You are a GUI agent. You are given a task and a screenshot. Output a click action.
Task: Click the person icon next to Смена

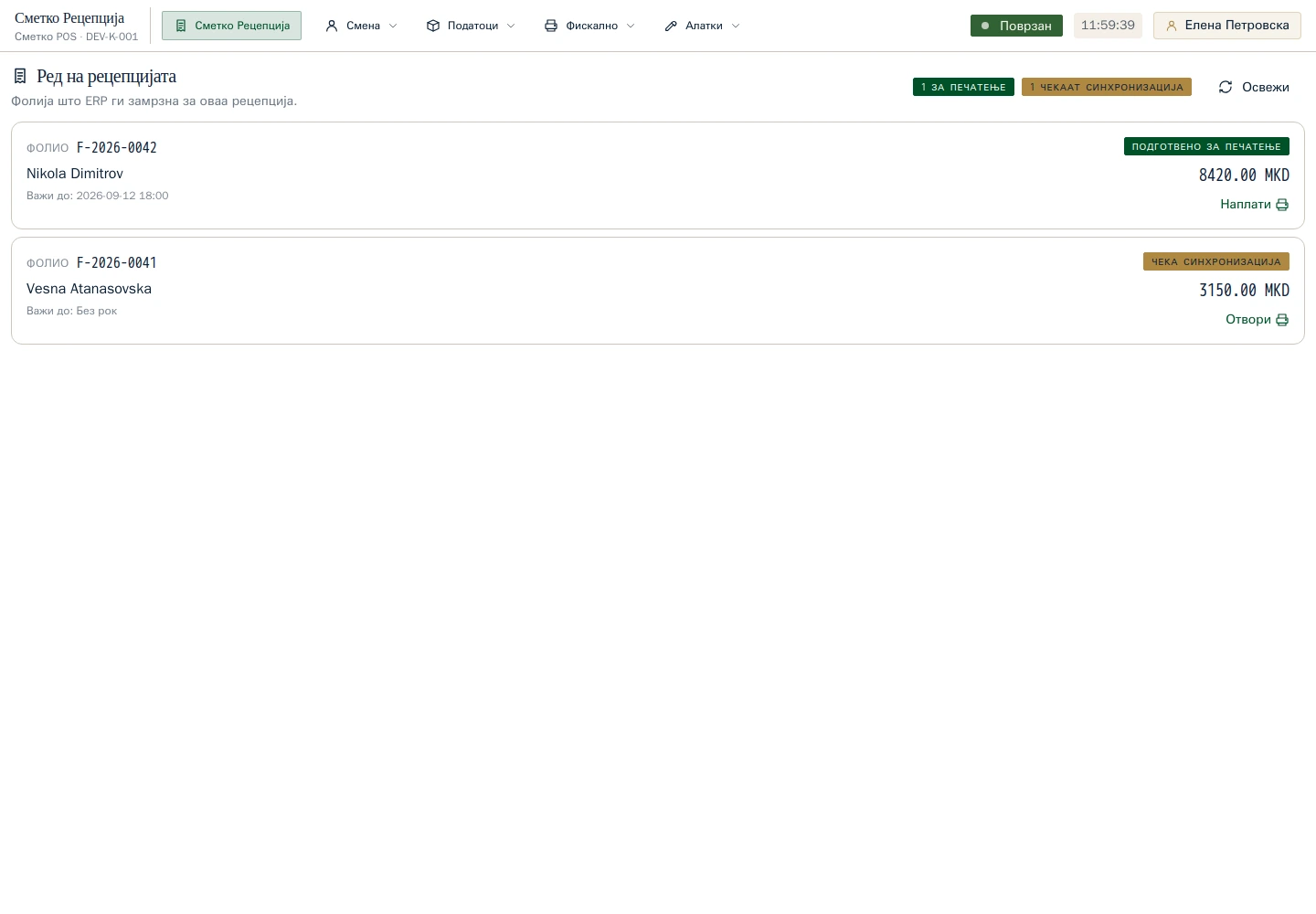332,26
